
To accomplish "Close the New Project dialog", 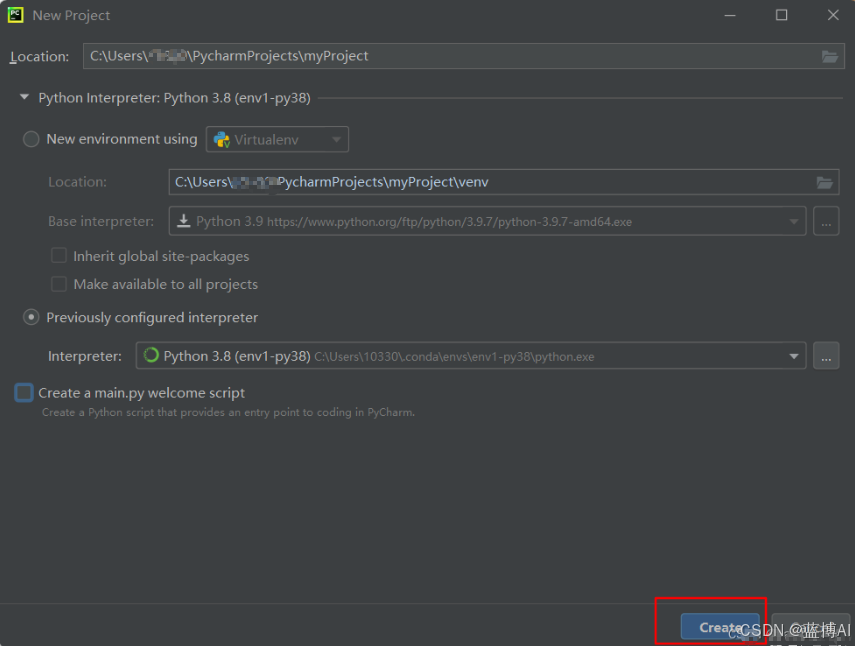I will (833, 15).
